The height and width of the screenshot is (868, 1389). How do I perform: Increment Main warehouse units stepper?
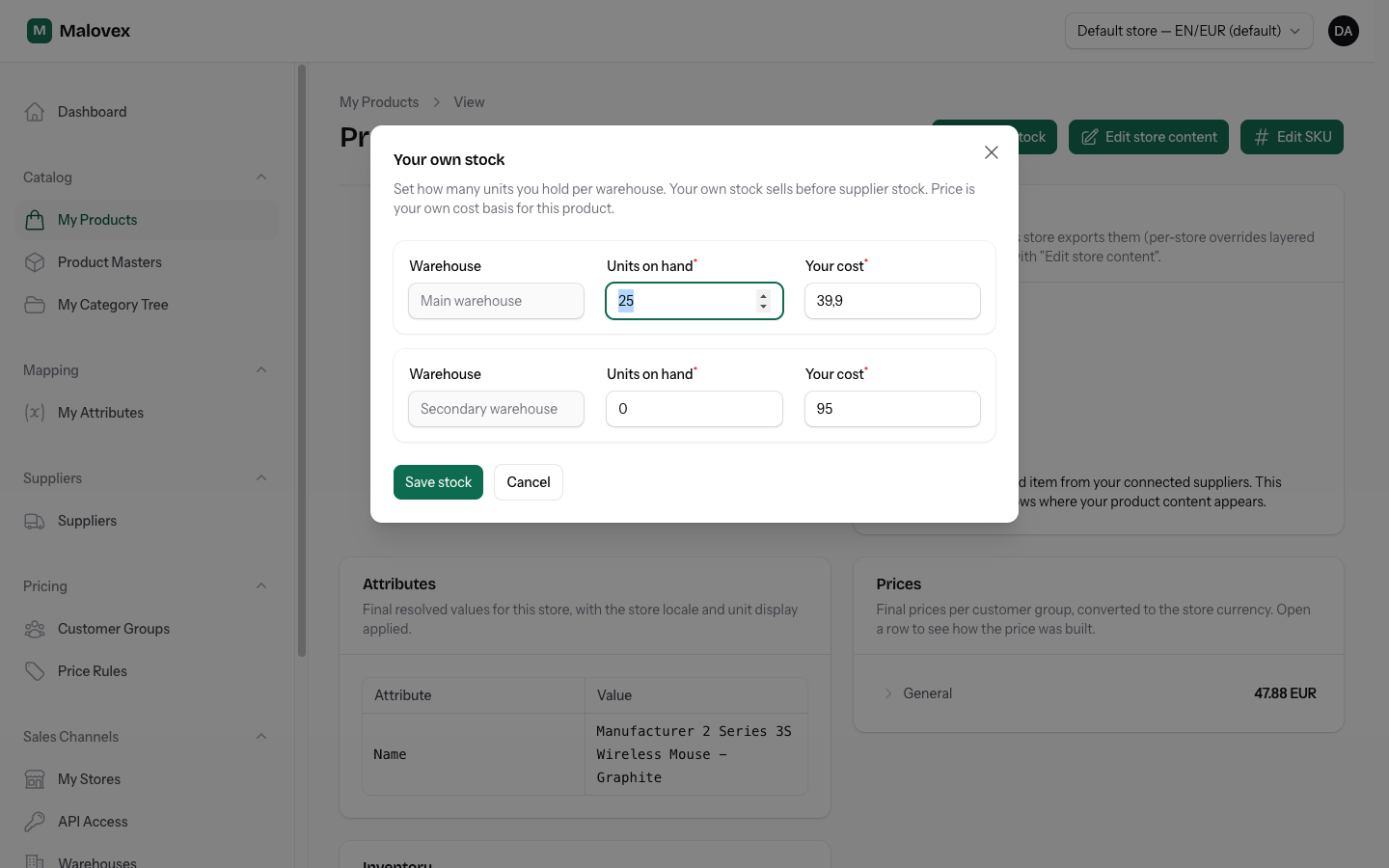(763, 295)
